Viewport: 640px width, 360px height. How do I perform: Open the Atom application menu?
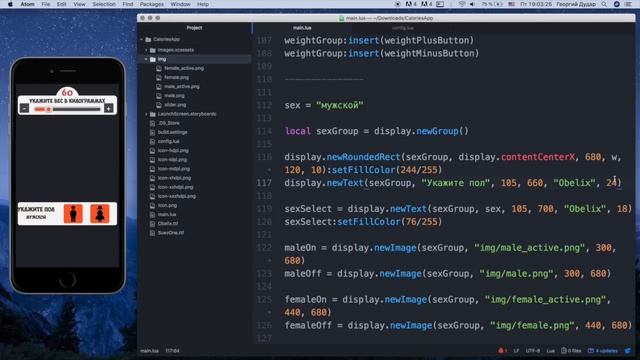[27, 4]
